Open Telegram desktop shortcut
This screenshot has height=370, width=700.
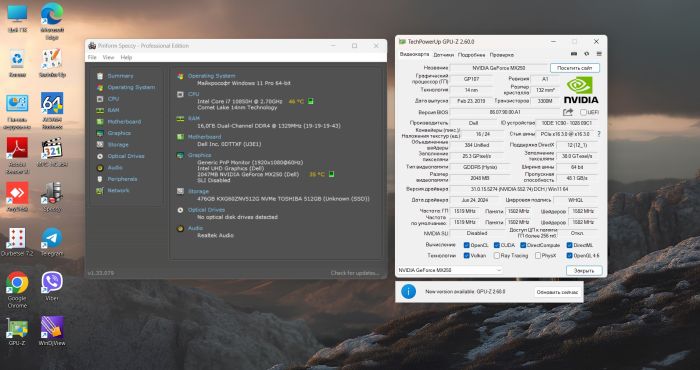click(x=52, y=241)
